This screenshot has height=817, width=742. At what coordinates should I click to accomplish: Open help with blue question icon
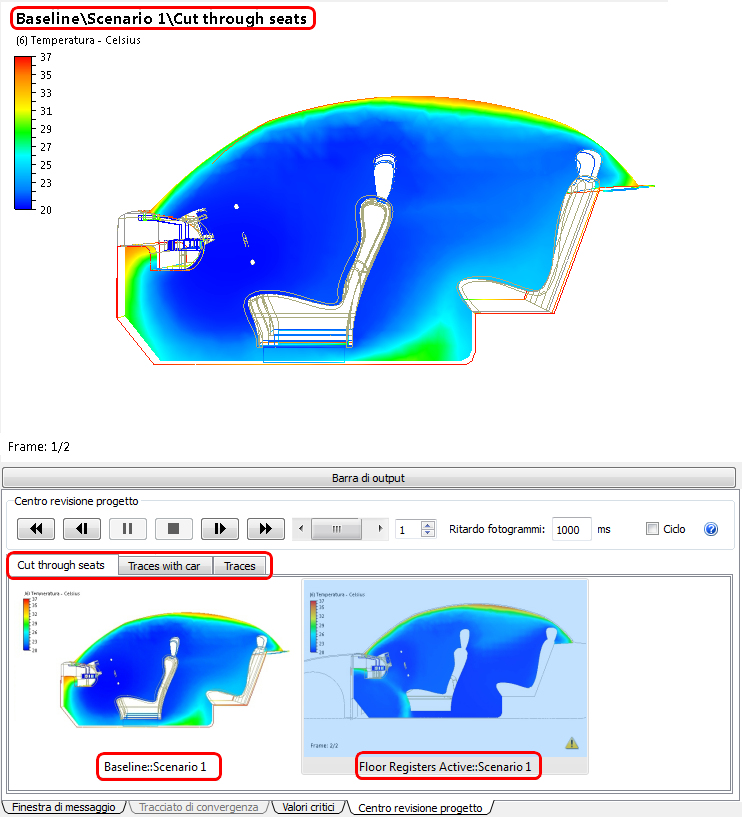711,529
